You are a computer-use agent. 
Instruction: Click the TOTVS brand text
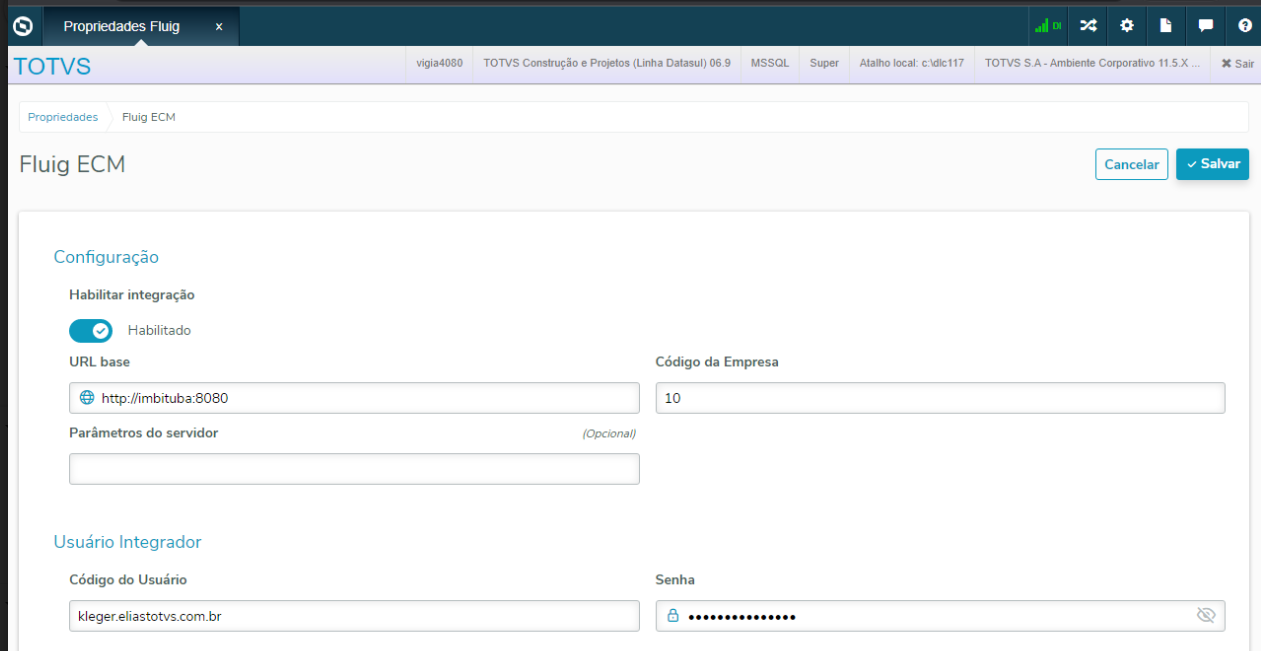(x=52, y=67)
